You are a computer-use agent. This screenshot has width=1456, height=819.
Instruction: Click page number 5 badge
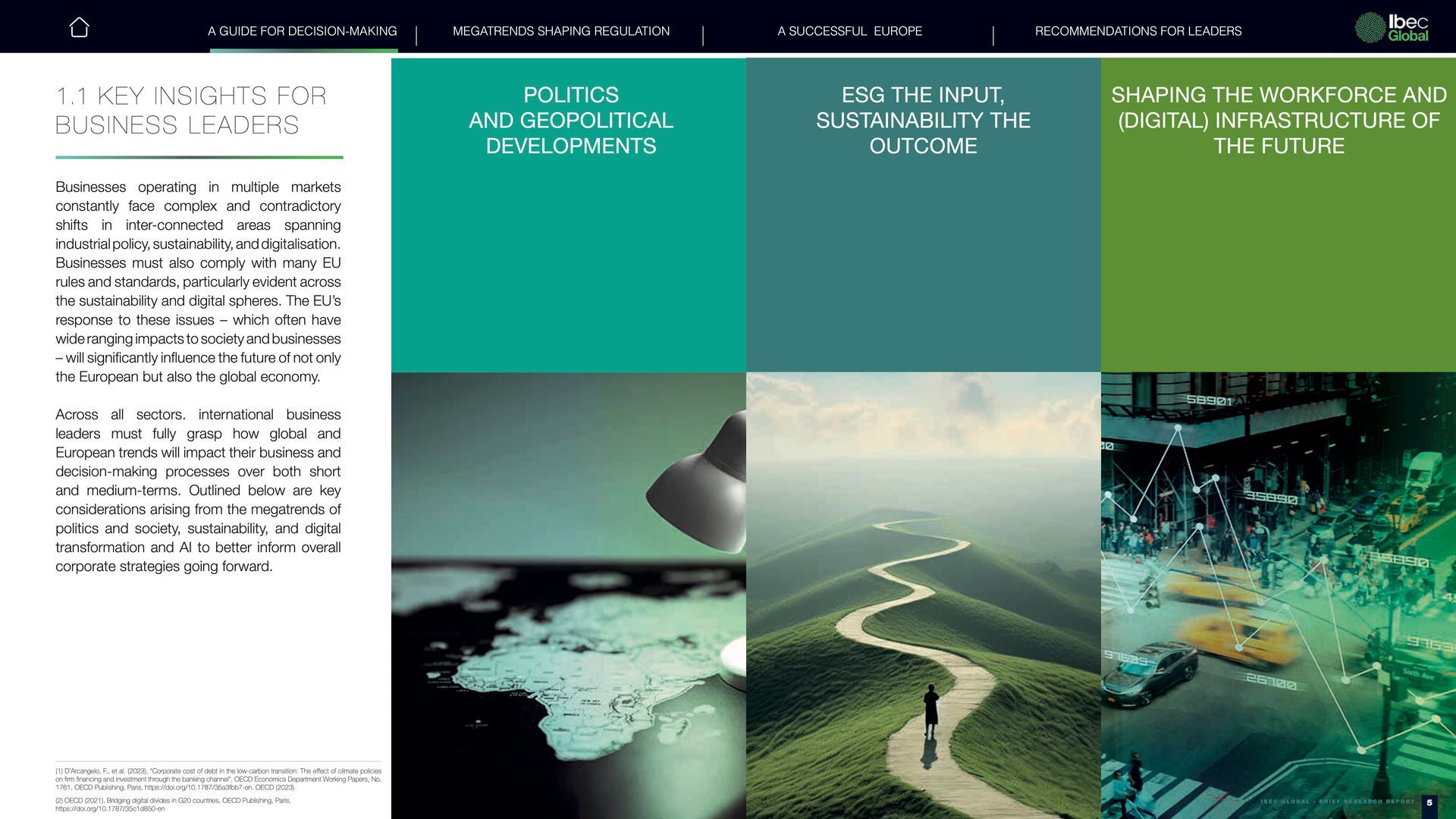[1429, 802]
